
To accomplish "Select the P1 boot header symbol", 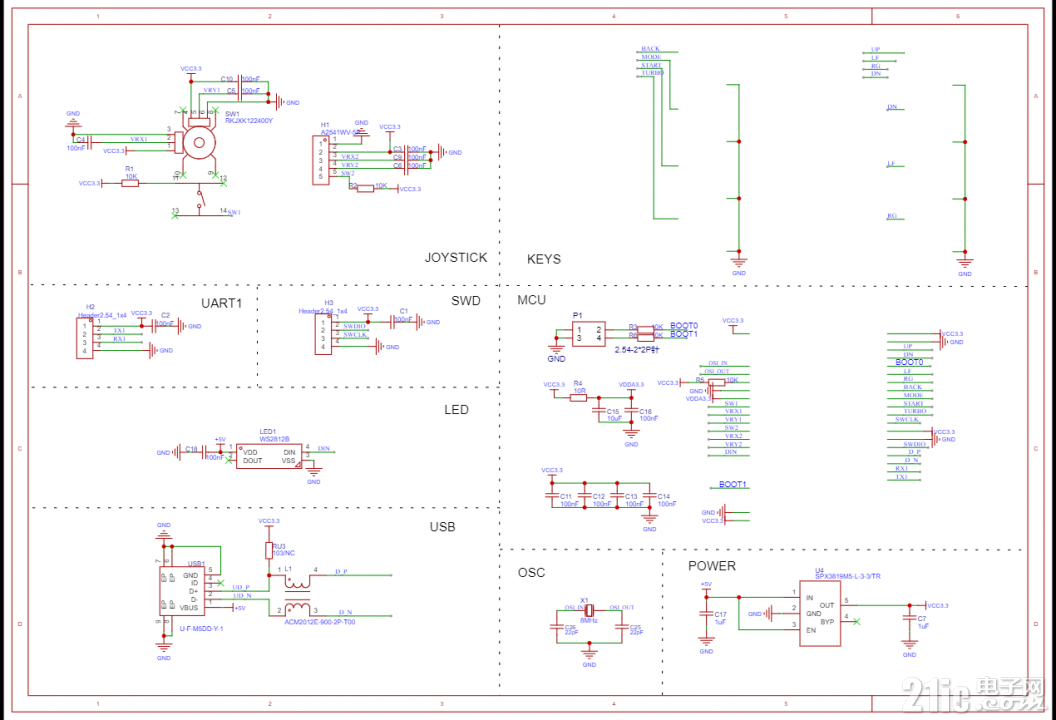I will tap(589, 333).
